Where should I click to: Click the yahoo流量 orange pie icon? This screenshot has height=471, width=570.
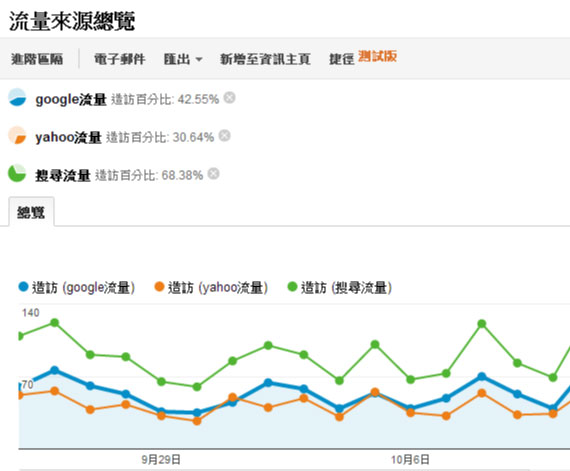pos(17,136)
